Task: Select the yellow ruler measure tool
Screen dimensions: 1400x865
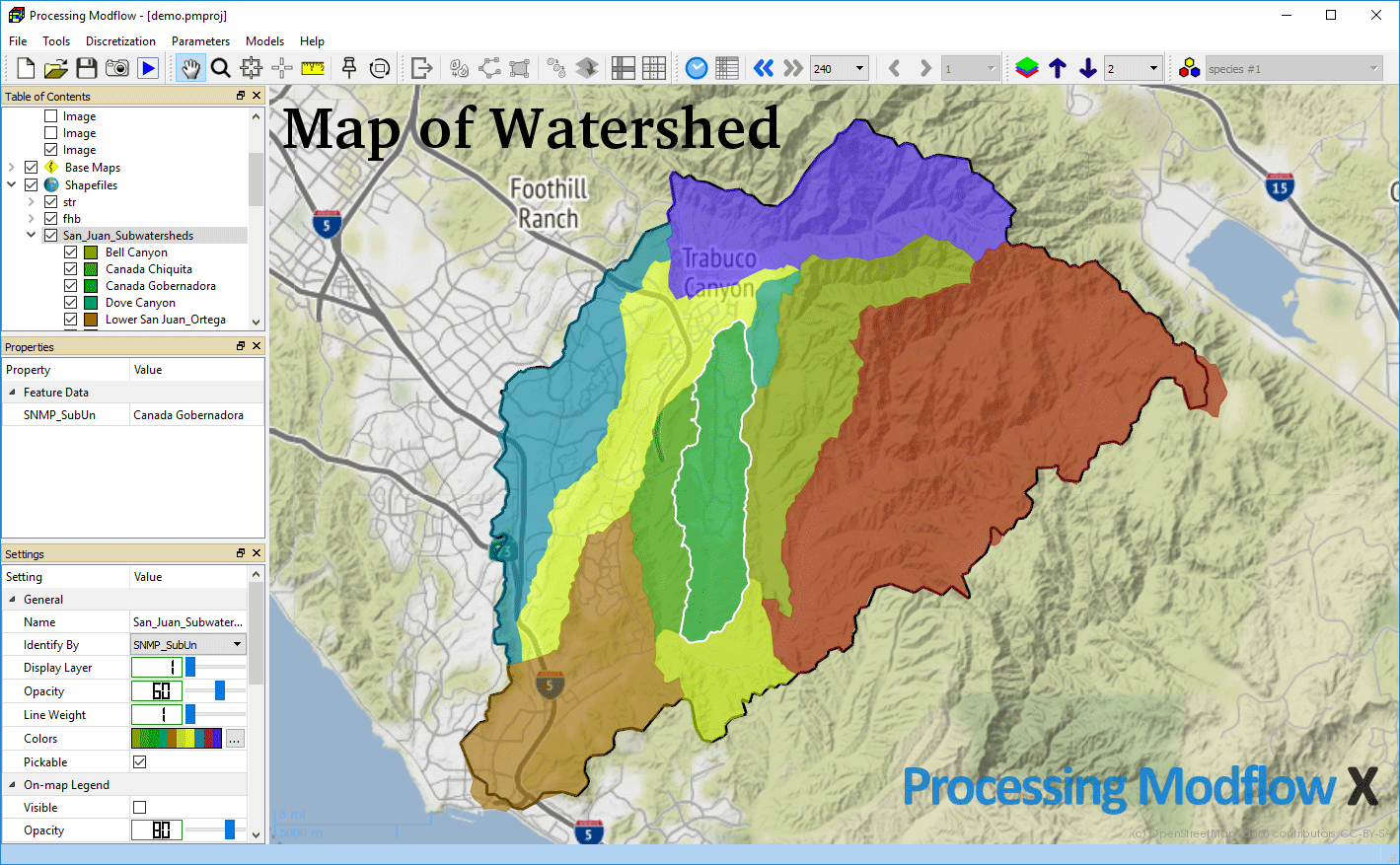Action: (313, 68)
